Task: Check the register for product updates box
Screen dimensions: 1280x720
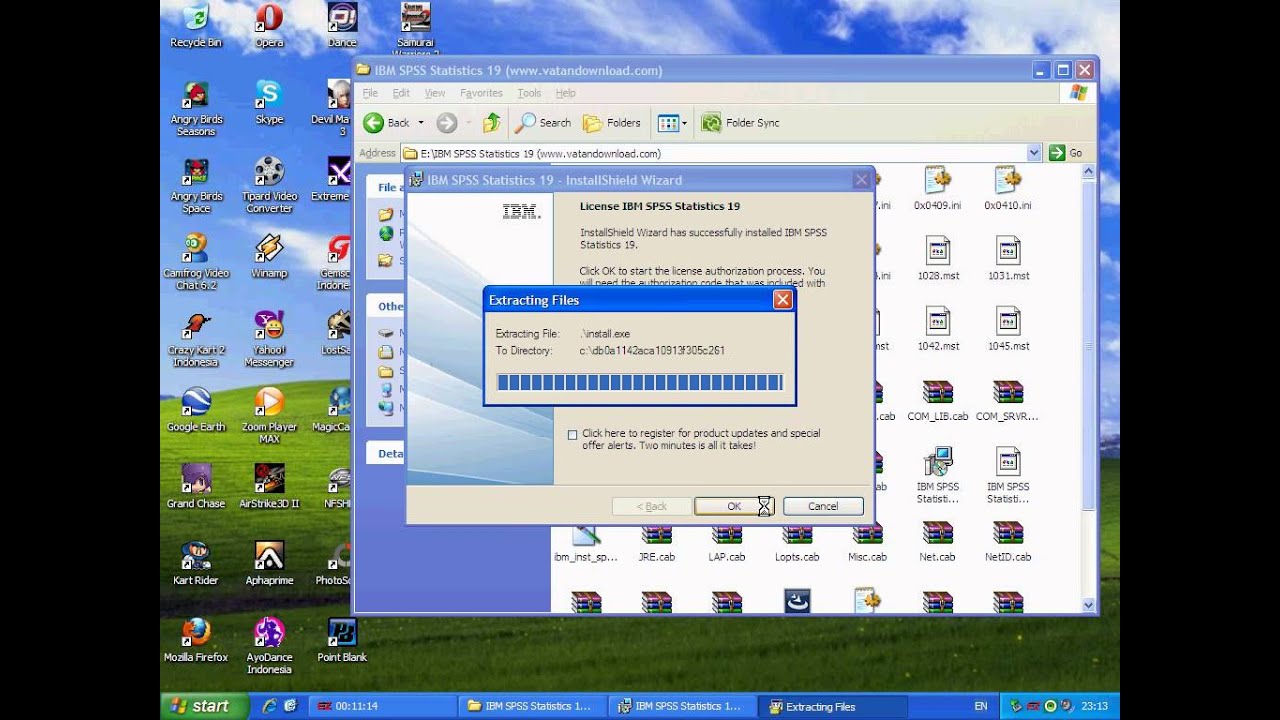Action: click(572, 434)
